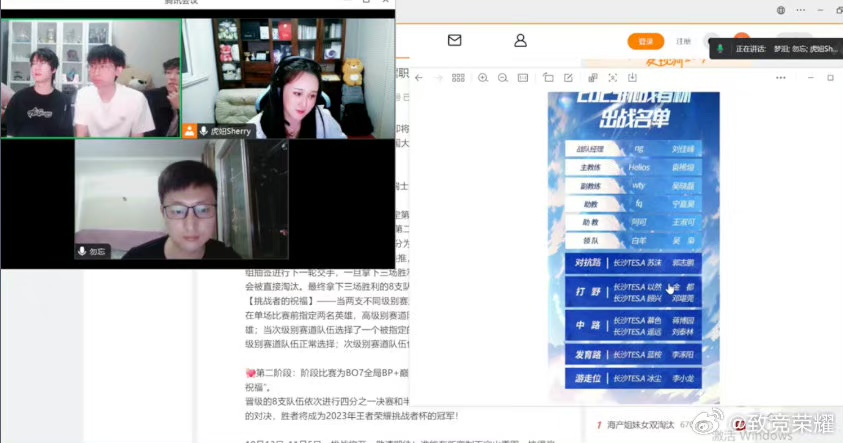843x443 pixels.
Task: Click the microphone icon beside 勿忘
Action: 82,251
